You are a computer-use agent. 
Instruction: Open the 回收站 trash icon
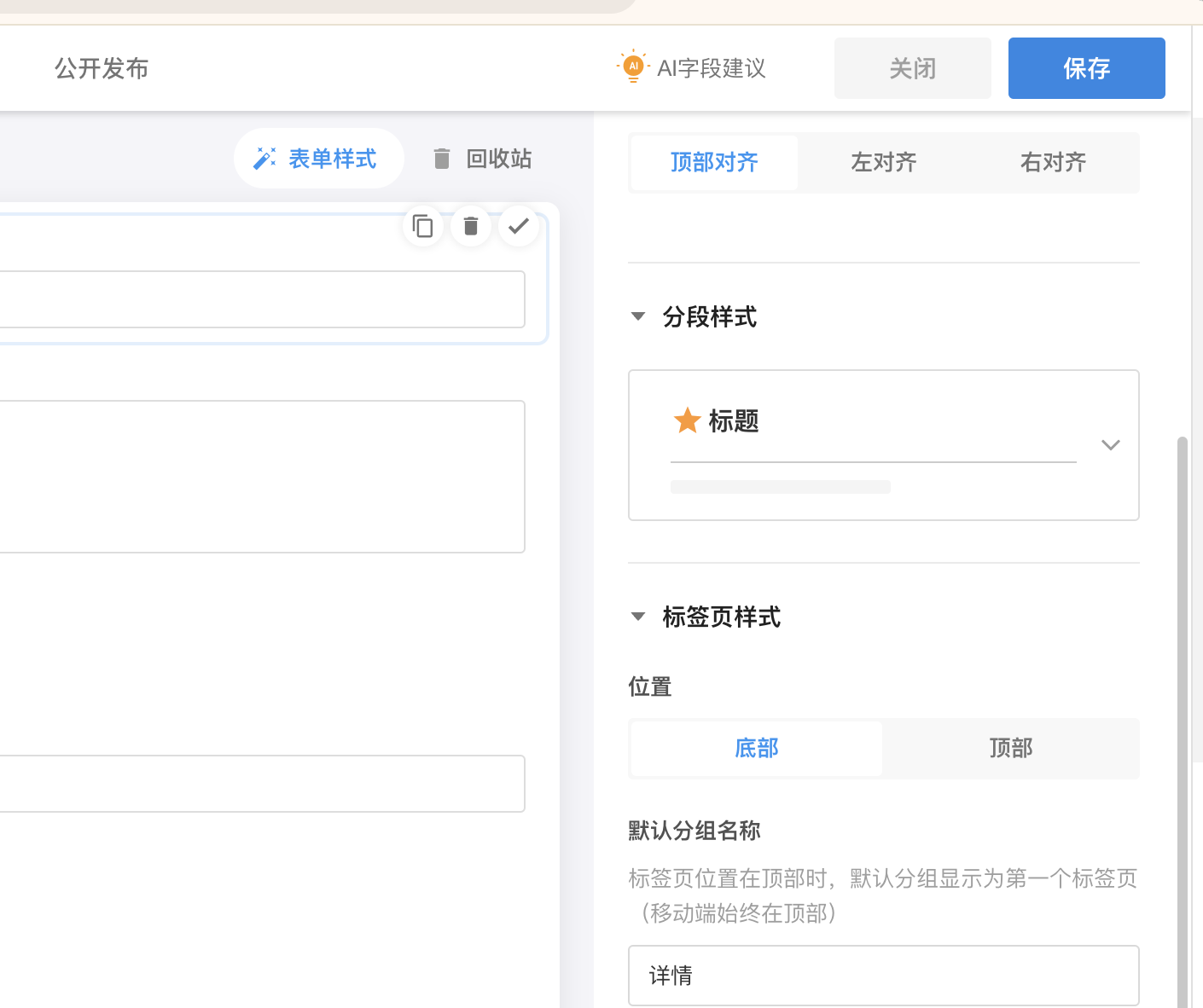(x=442, y=158)
